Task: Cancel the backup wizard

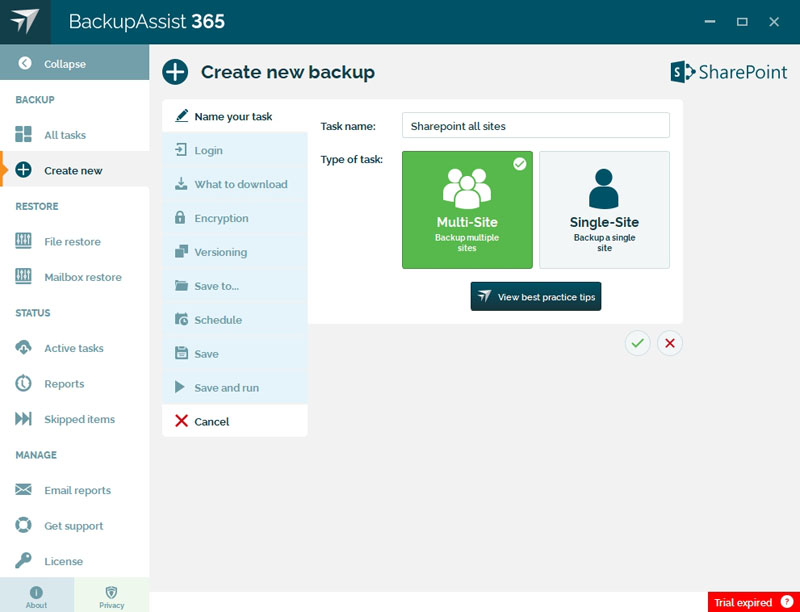Action: point(235,421)
